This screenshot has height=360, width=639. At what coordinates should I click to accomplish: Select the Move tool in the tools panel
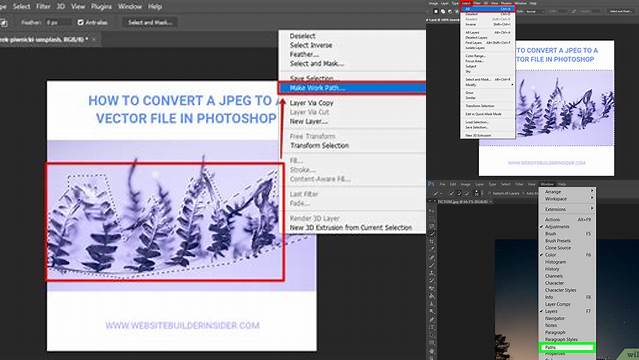pos(430,211)
